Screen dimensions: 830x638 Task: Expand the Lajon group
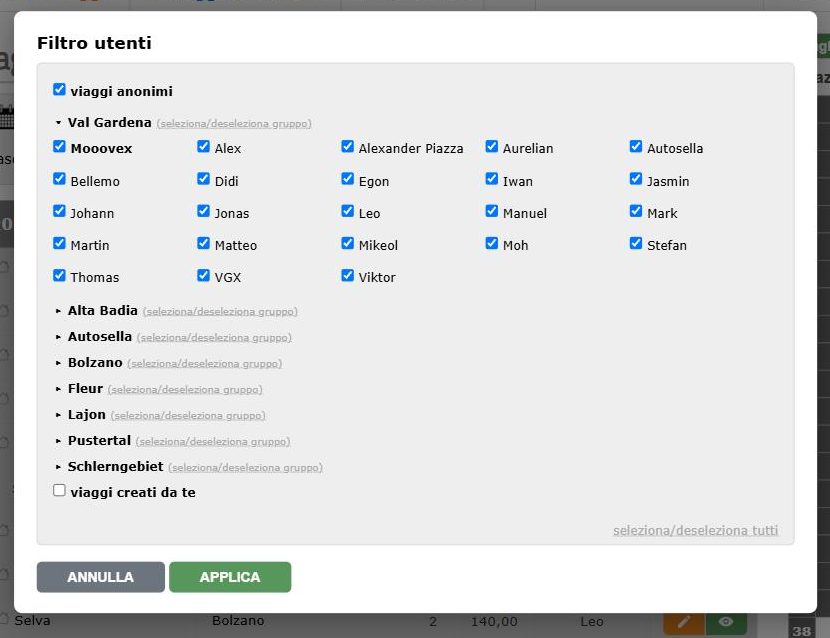(x=58, y=415)
